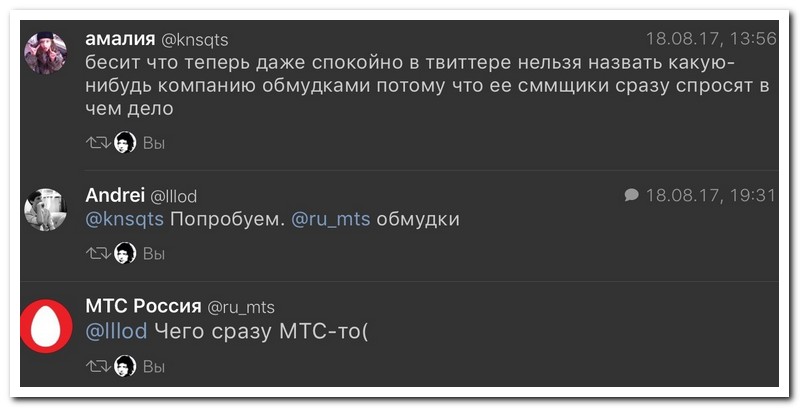Click the @ru_mts mention in Andrei's reply
Image resolution: width=800 pixels, height=408 pixels.
tap(330, 219)
